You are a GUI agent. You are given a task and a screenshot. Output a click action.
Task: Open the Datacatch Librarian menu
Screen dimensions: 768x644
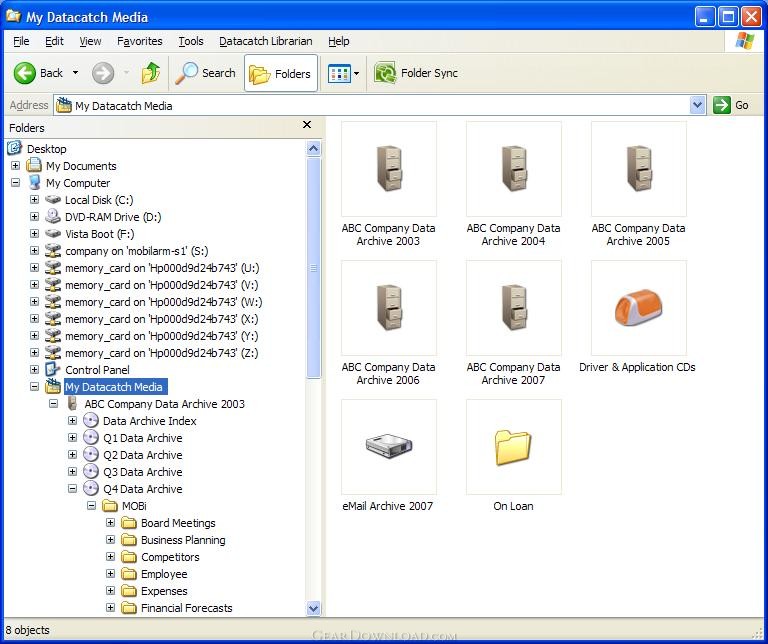265,41
